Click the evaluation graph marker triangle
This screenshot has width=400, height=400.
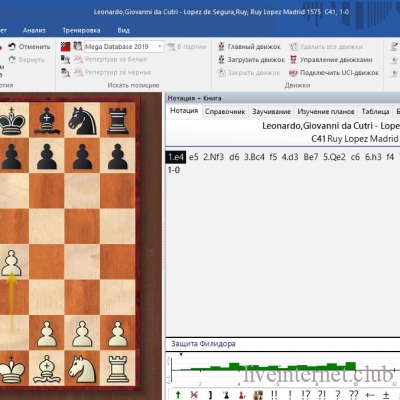(181, 354)
